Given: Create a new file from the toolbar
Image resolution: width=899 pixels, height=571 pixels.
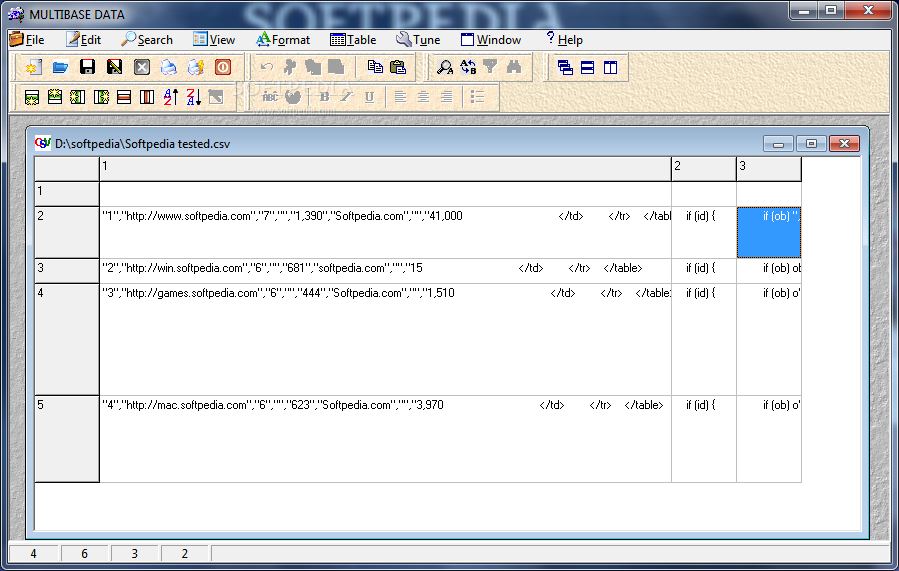Looking at the screenshot, I should (33, 67).
